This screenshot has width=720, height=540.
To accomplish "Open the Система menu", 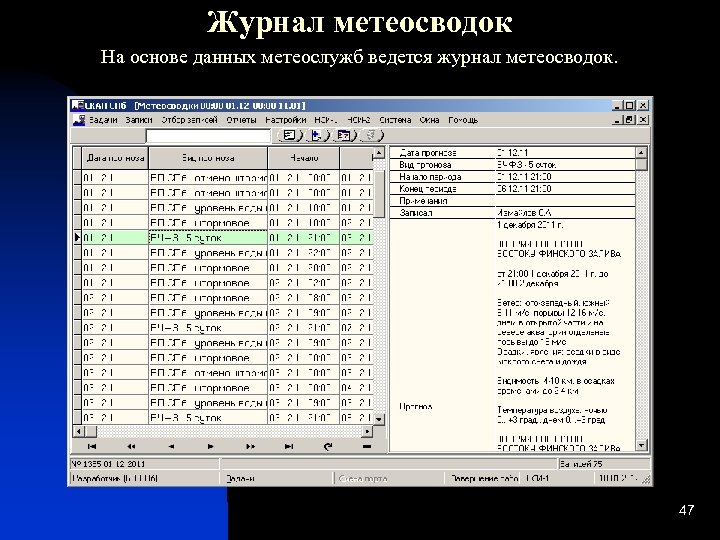I will coord(395,120).
